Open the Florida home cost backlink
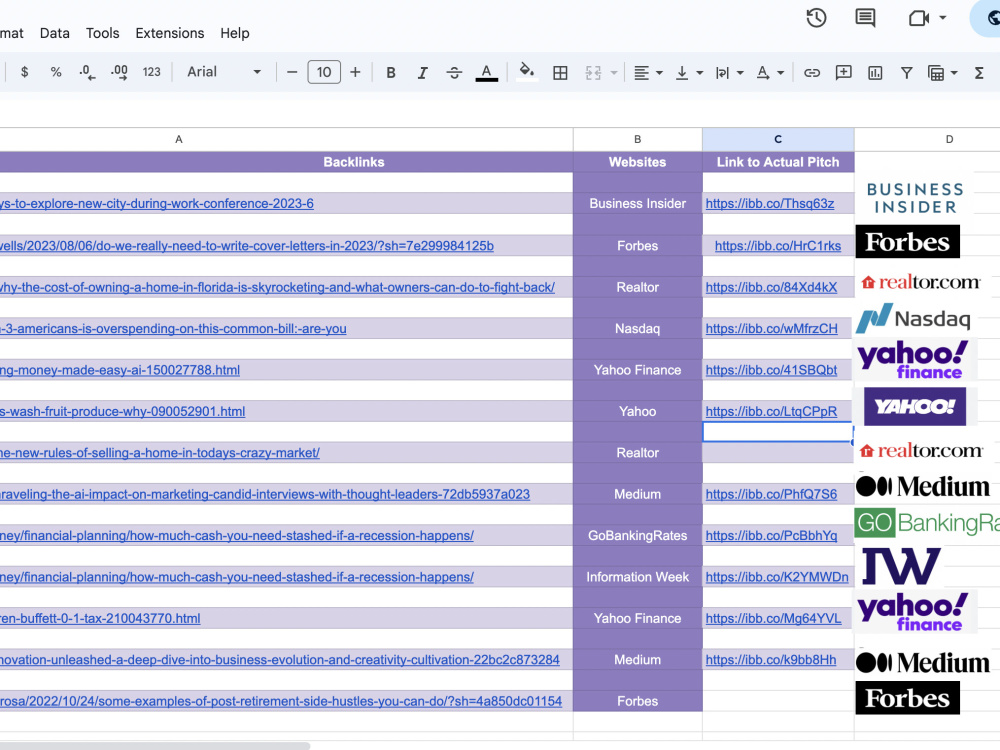The image size is (1000, 750). [x=277, y=287]
